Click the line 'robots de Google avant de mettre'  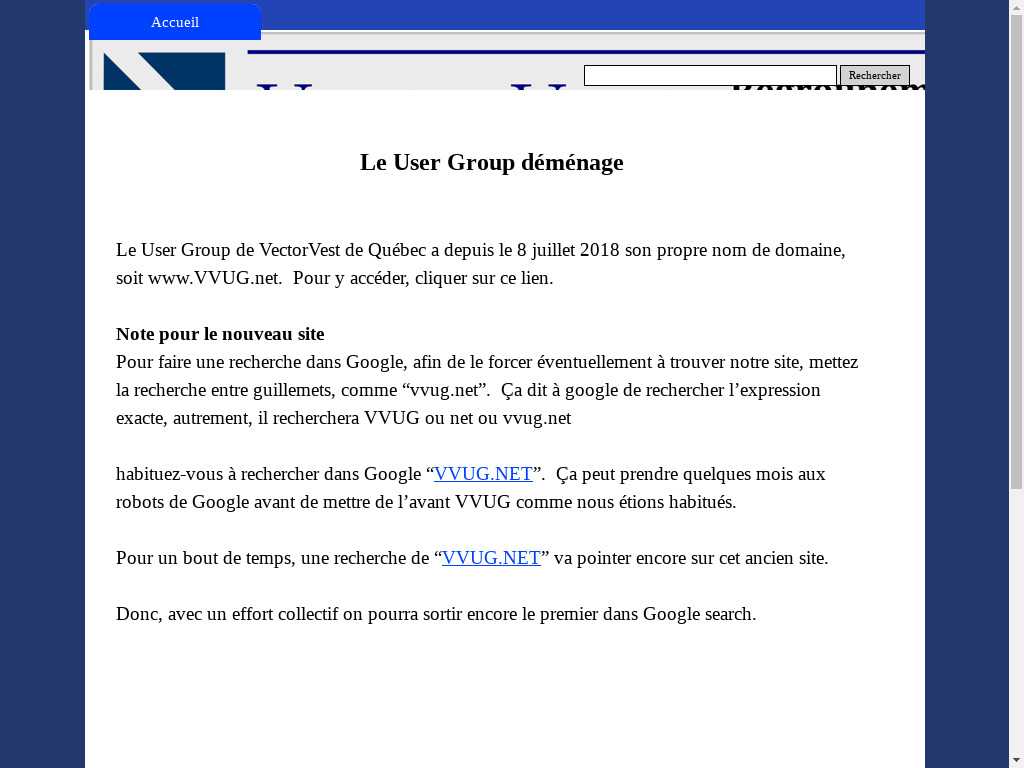(x=426, y=502)
